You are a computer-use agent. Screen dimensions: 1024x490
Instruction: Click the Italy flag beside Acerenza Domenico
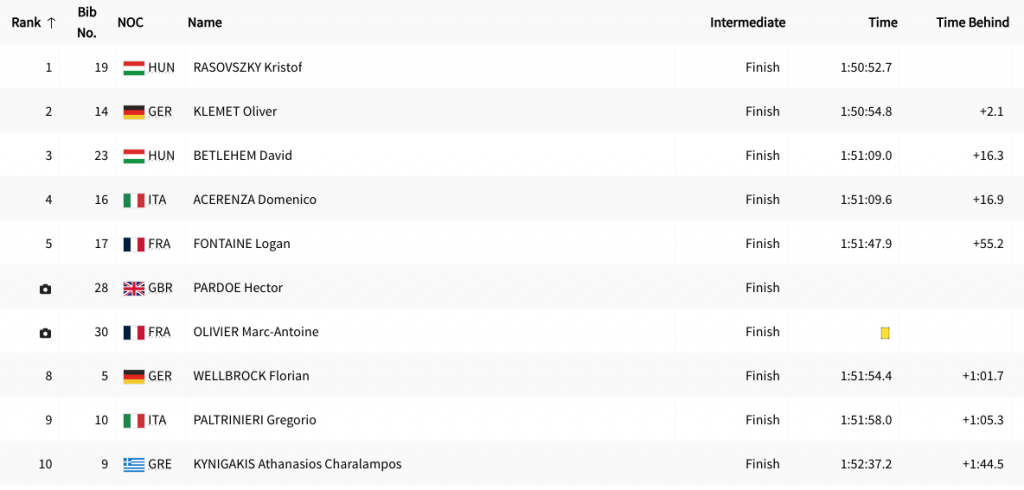[x=134, y=200]
